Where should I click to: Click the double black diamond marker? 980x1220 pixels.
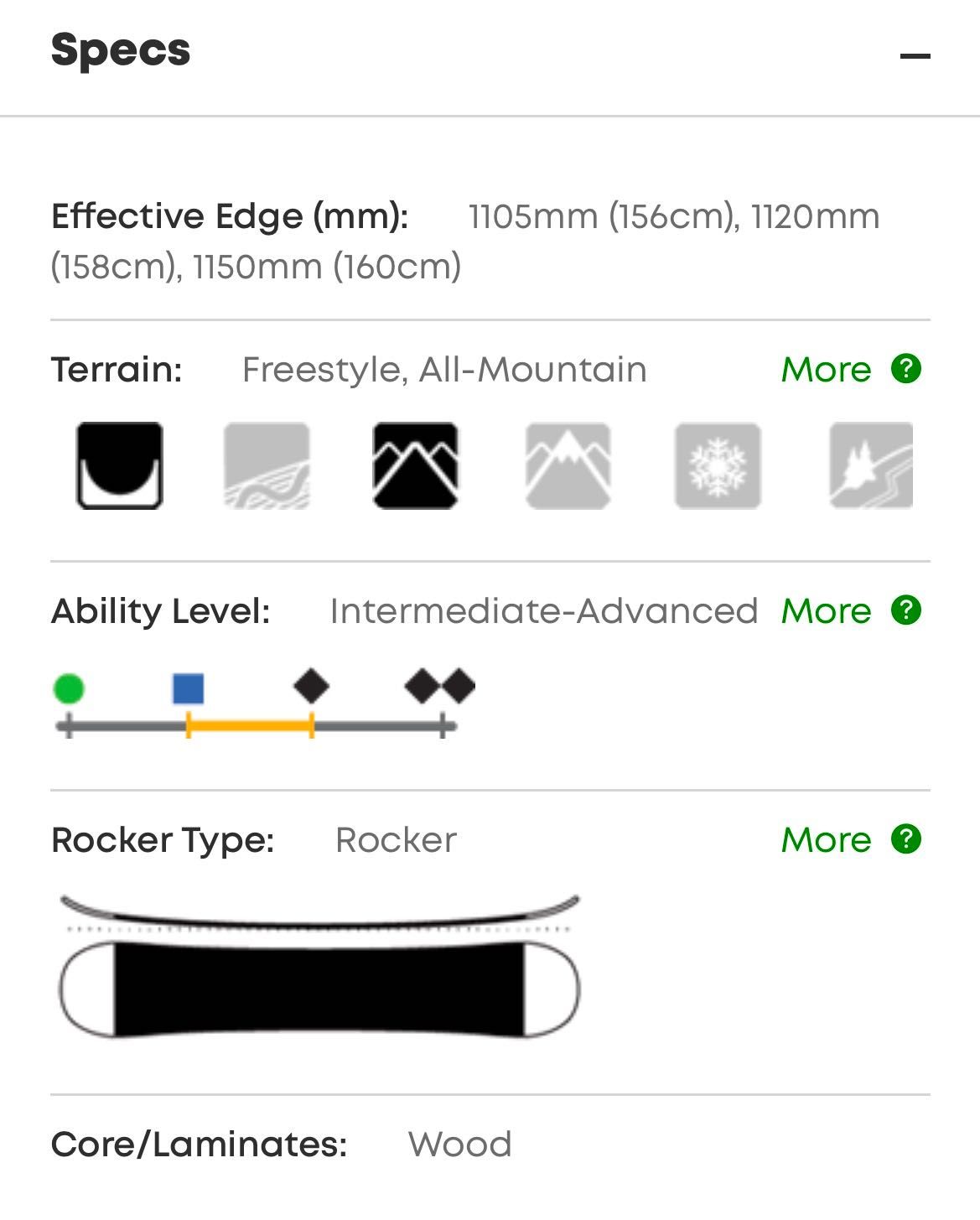[x=440, y=686]
